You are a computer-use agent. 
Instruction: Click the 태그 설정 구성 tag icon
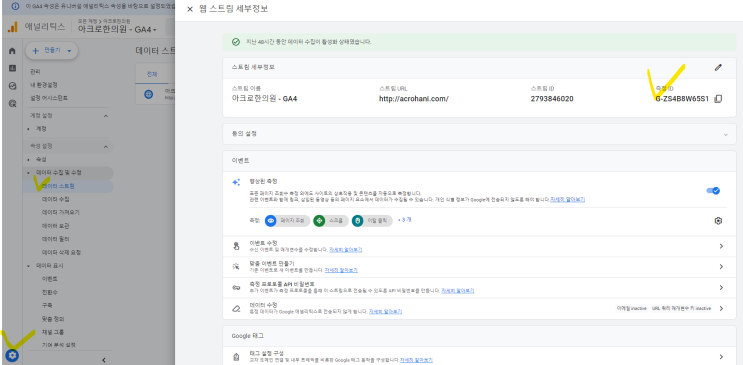(x=236, y=357)
